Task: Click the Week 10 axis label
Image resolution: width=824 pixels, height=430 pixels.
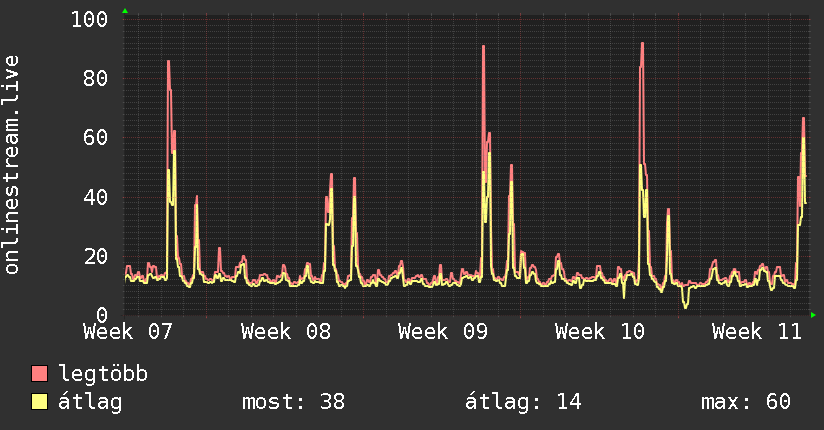Action: point(600,332)
